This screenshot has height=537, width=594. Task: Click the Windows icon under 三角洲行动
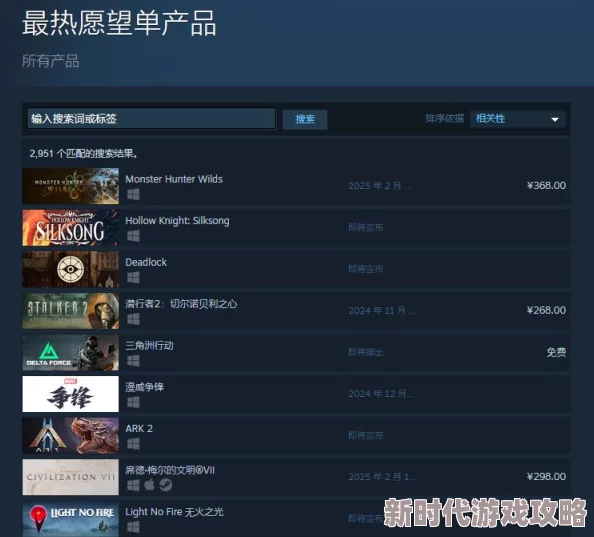tap(133, 361)
